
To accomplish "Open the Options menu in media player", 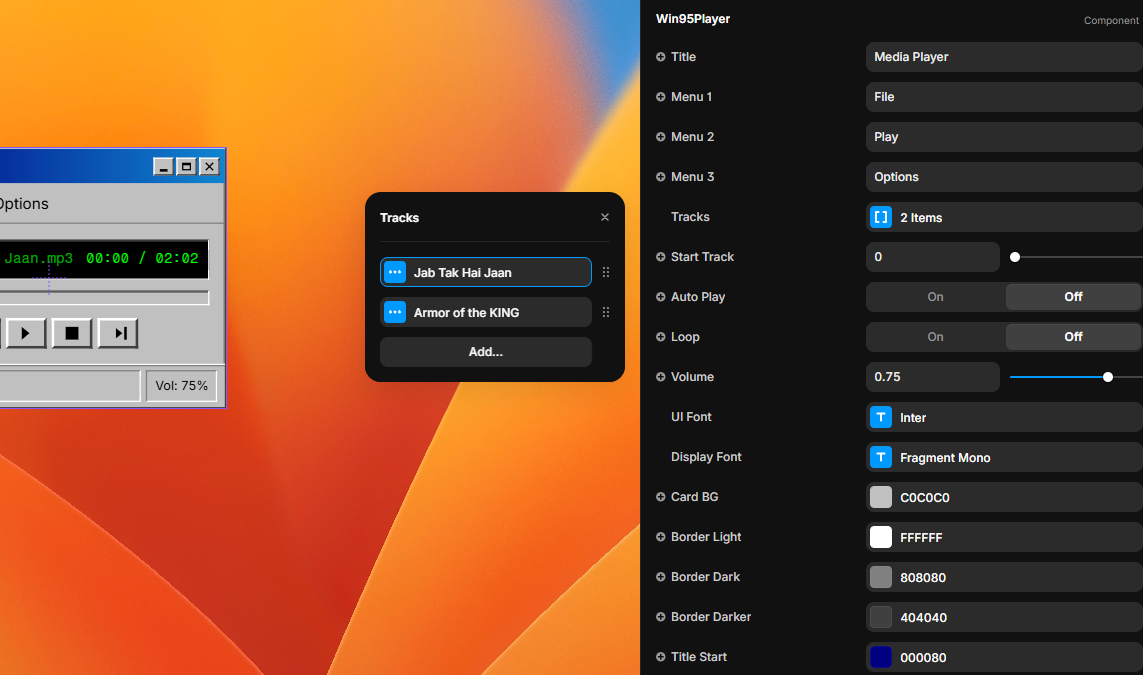I will pos(22,204).
